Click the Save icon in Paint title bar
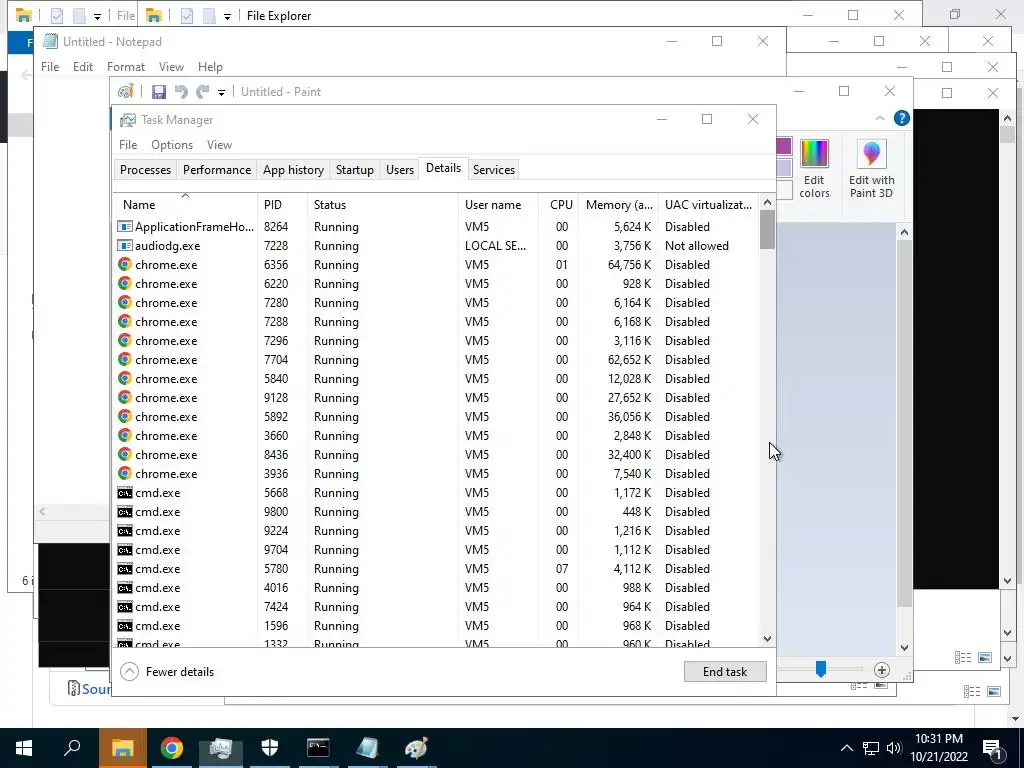1024x768 pixels. [x=159, y=92]
